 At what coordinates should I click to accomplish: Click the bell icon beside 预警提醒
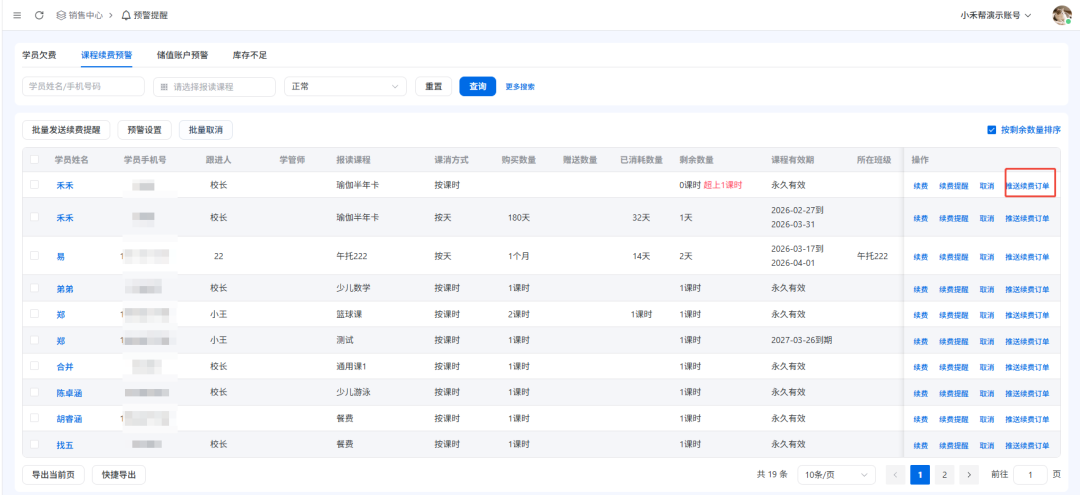(x=126, y=15)
